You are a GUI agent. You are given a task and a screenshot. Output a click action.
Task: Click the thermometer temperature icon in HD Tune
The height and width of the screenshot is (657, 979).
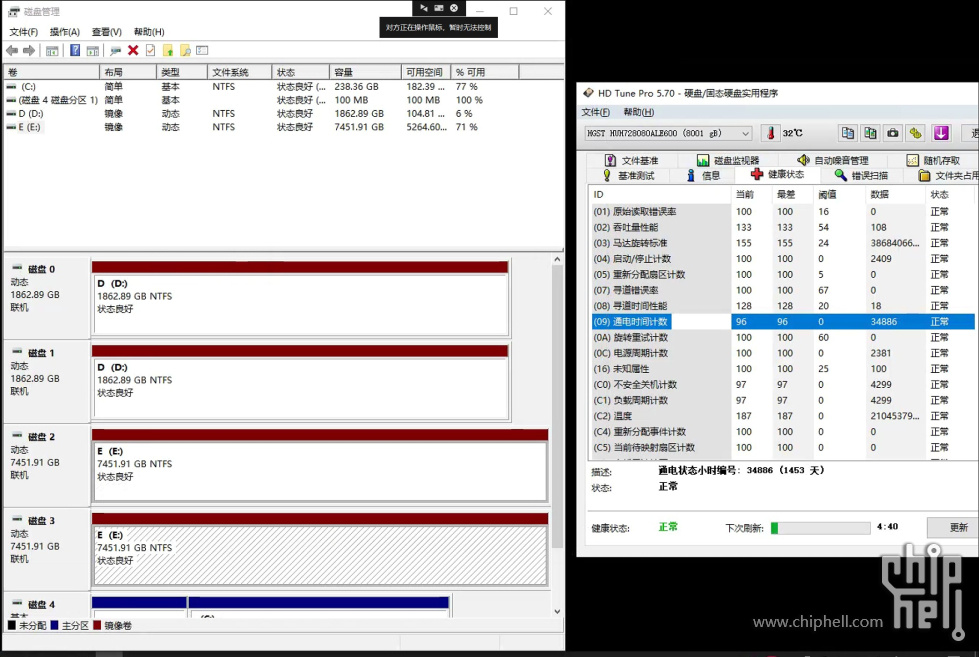(x=770, y=133)
